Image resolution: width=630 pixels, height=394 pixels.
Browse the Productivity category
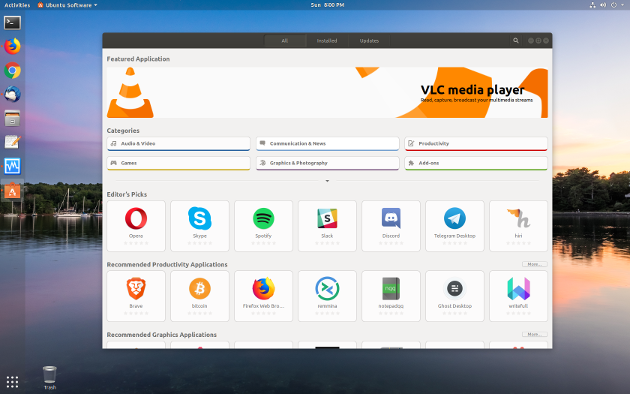click(476, 144)
